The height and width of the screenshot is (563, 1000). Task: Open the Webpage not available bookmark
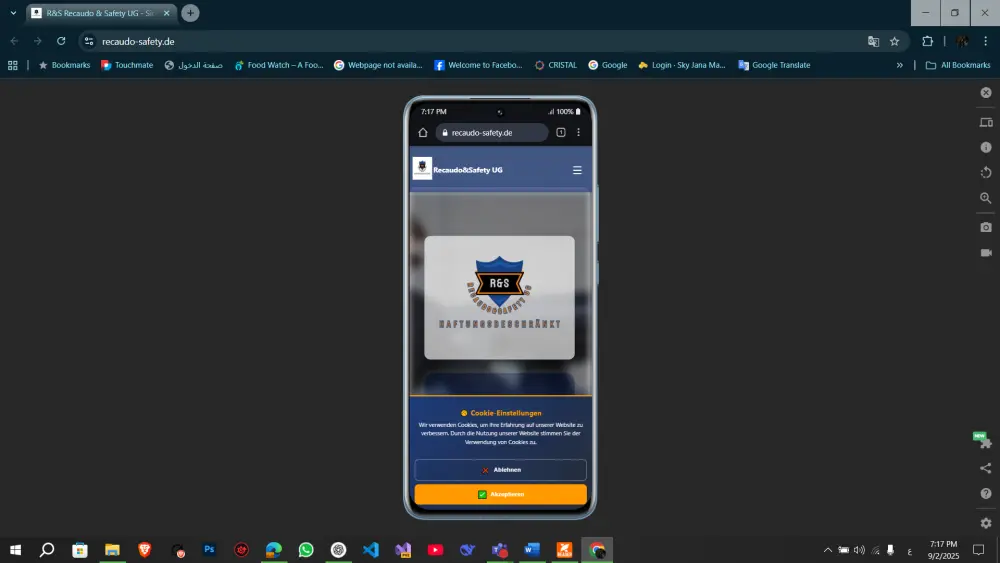(x=378, y=65)
